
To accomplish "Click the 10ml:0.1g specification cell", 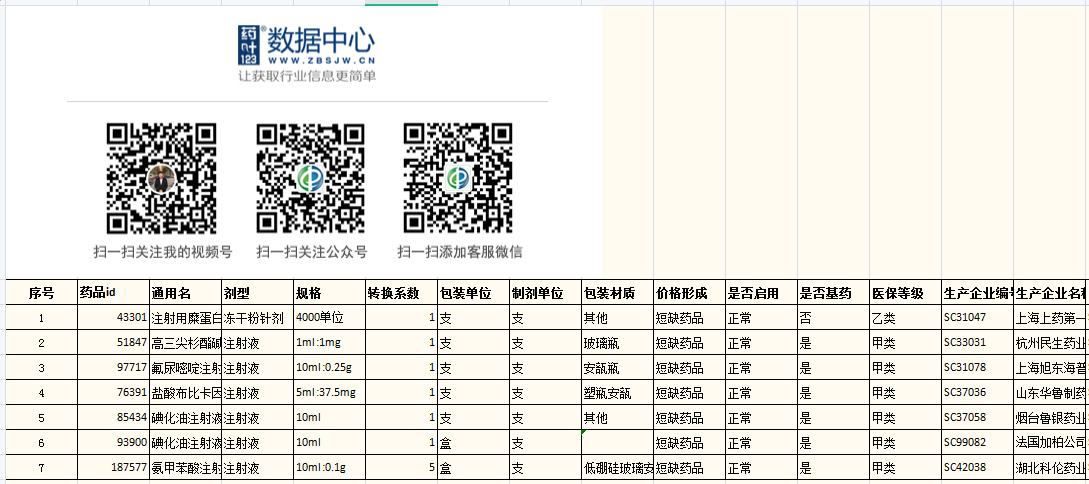I will coord(329,468).
